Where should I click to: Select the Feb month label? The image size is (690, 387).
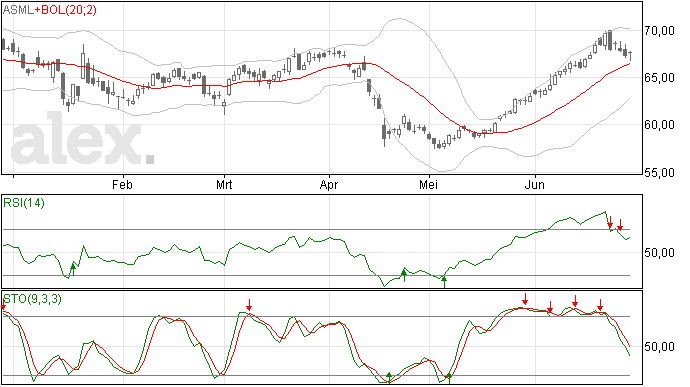coord(122,184)
